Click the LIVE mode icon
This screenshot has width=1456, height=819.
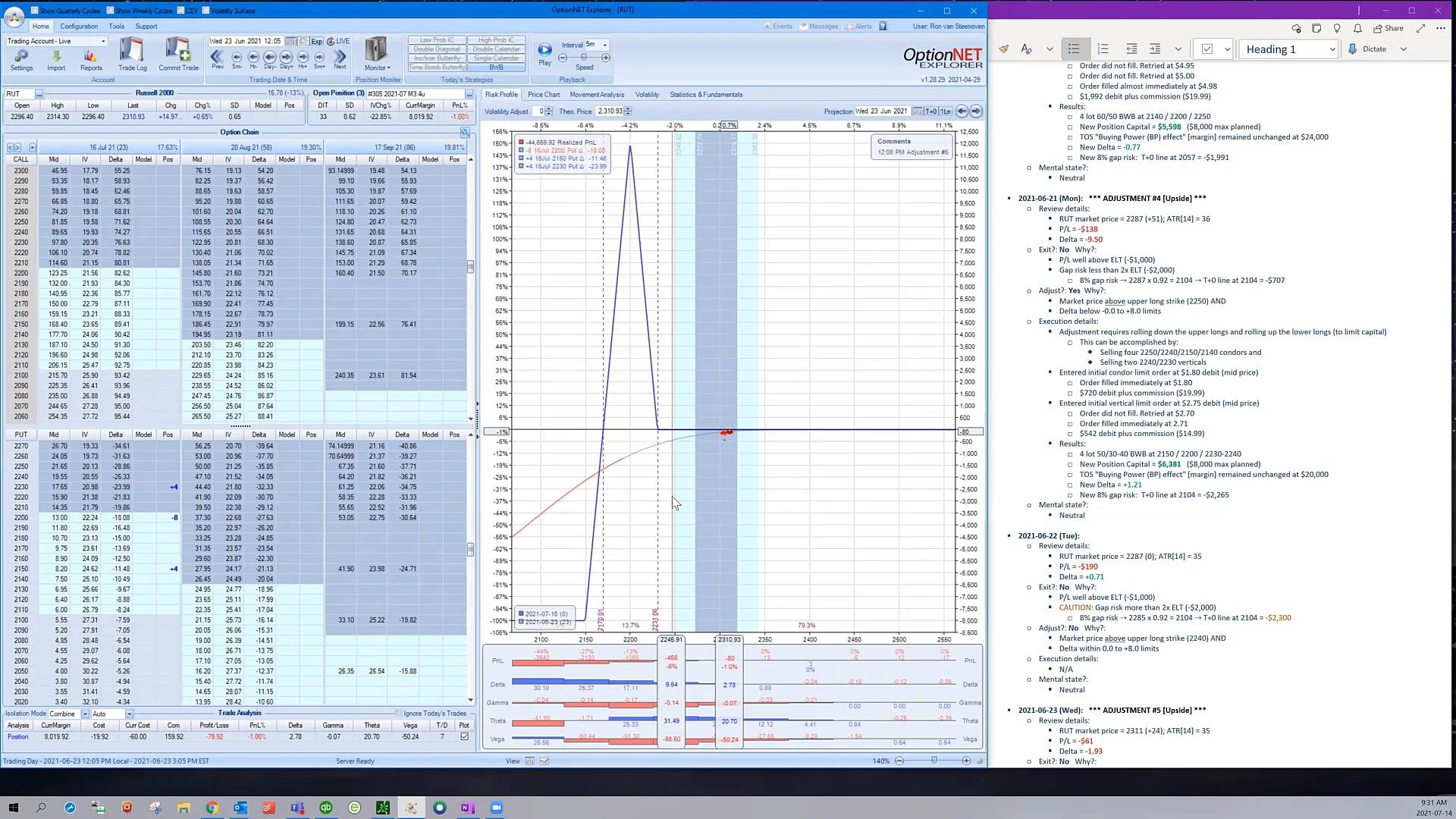pos(338,41)
